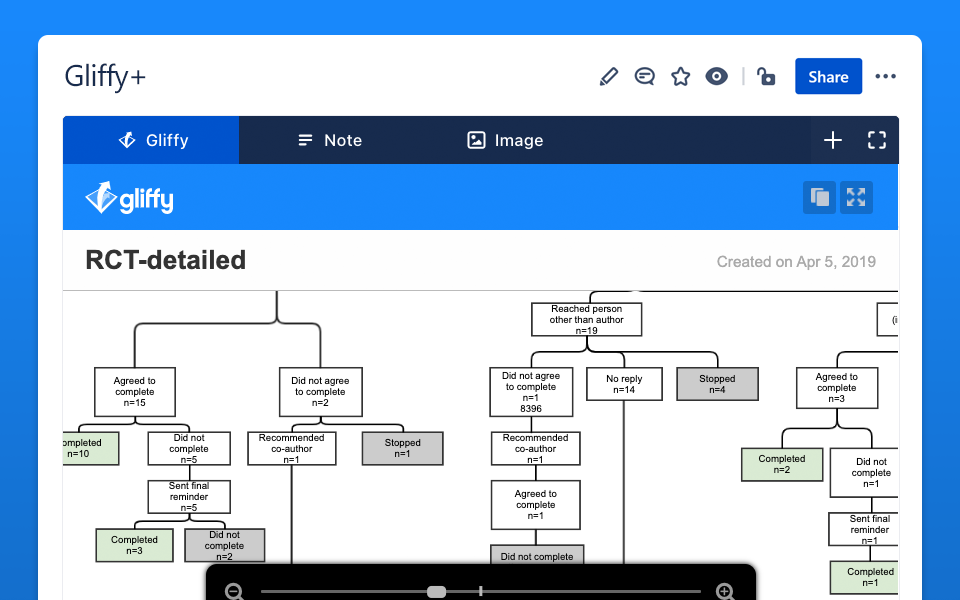The image size is (960, 600).
Task: Click the RCT-detailed diagram title
Action: 166,261
